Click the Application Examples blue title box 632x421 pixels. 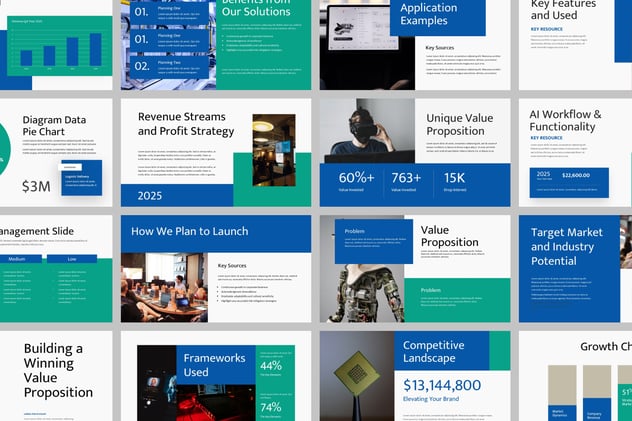pos(436,15)
